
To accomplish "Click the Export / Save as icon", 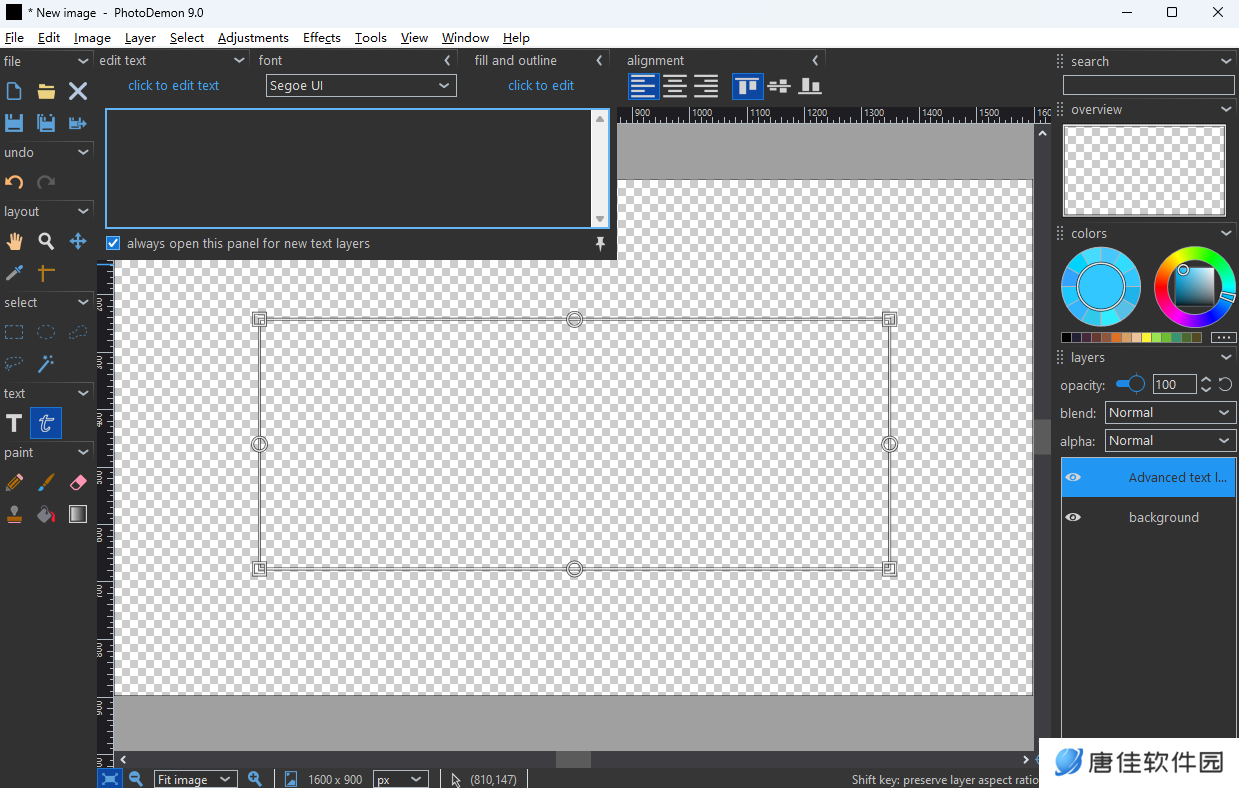I will click(78, 123).
